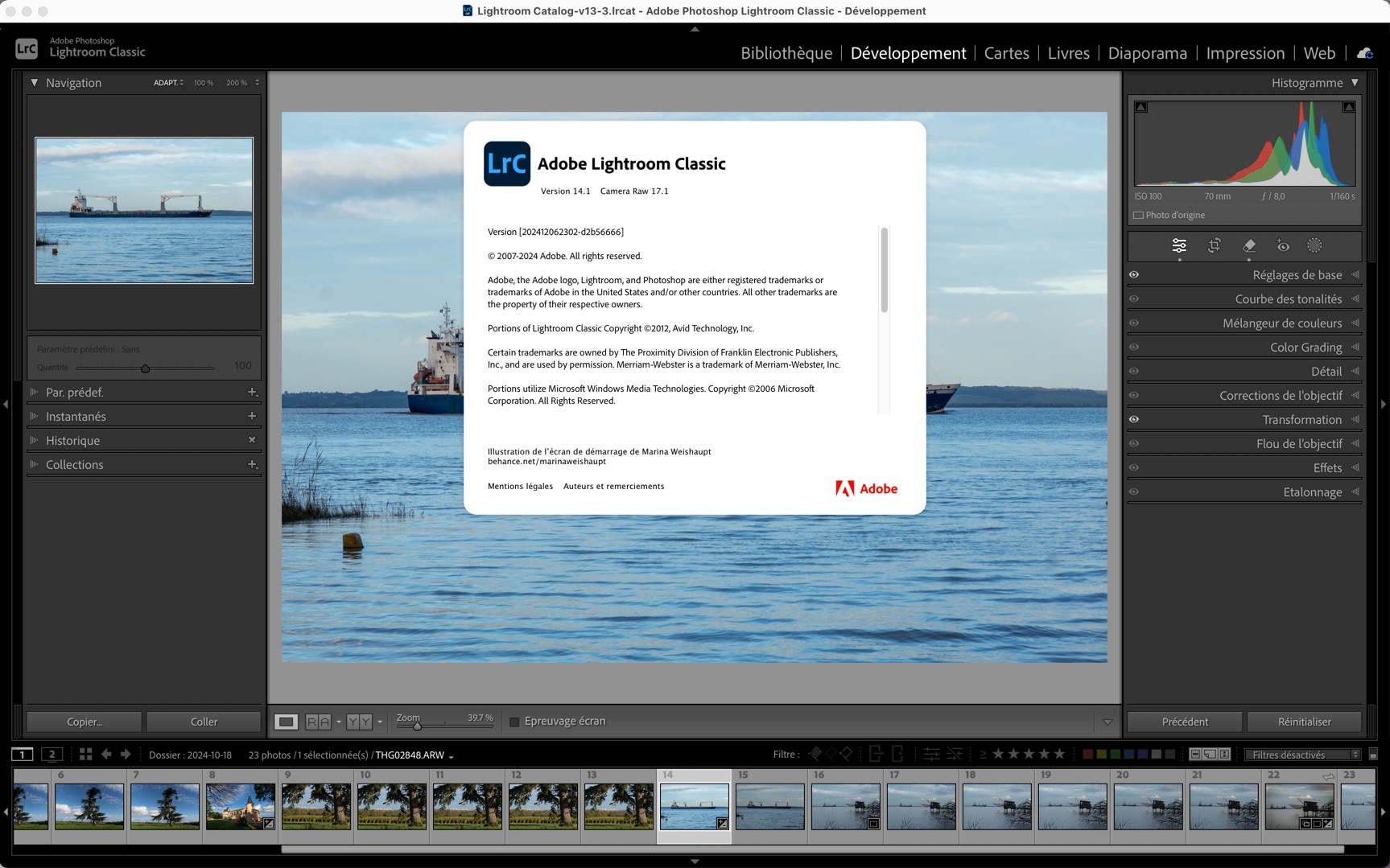The height and width of the screenshot is (868, 1390).
Task: Click the preset Quantité slider handle
Action: click(145, 368)
